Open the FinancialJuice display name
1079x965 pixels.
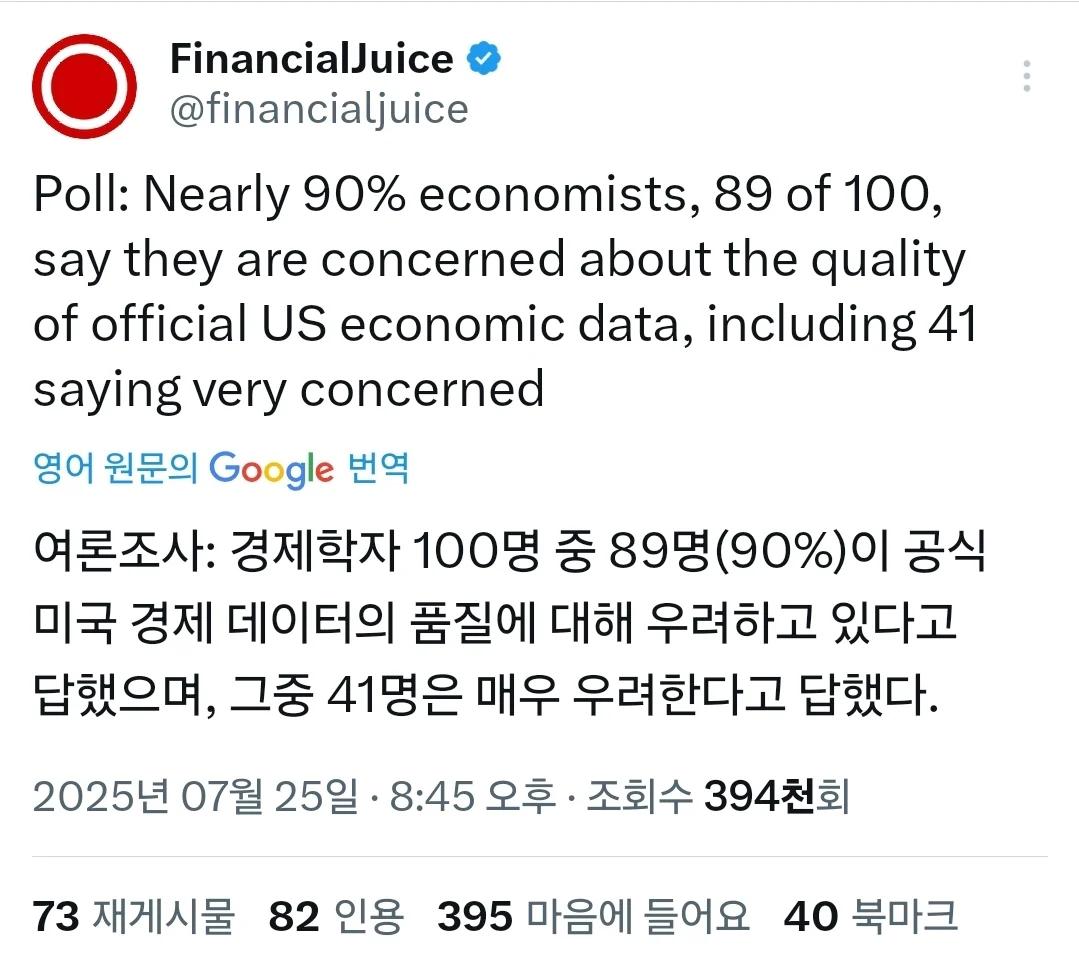click(x=312, y=58)
